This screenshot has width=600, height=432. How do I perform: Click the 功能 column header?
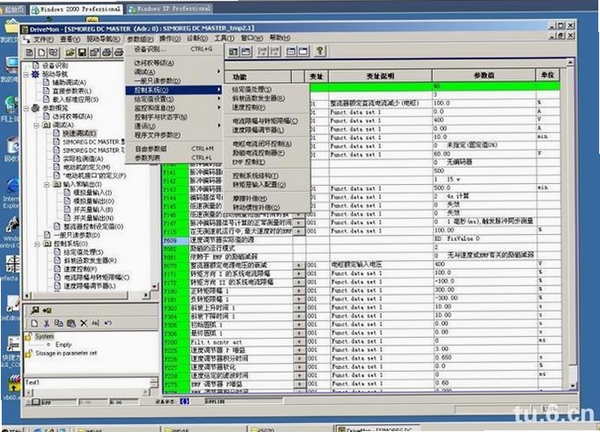(258, 77)
